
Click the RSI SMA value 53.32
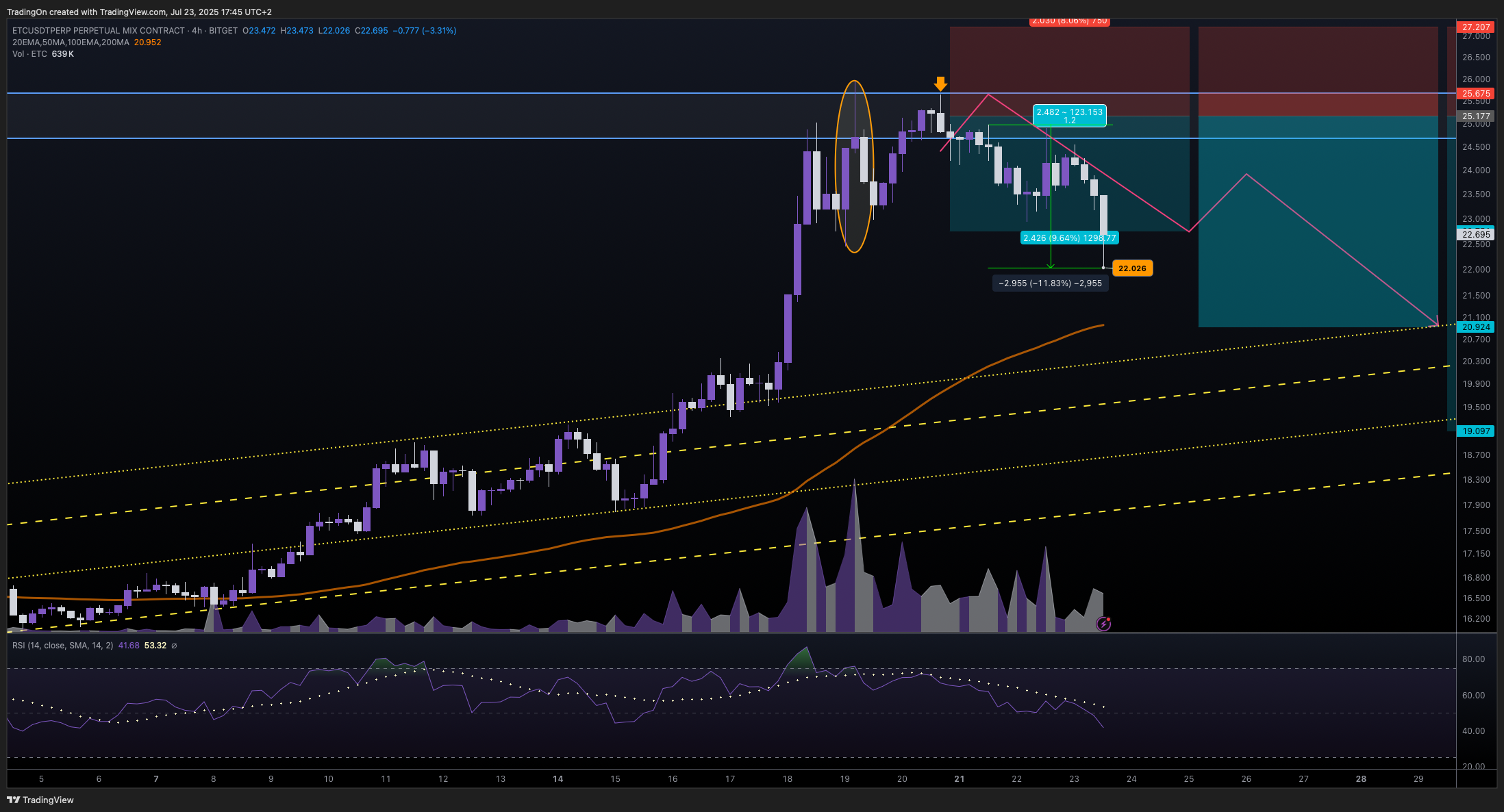155,646
